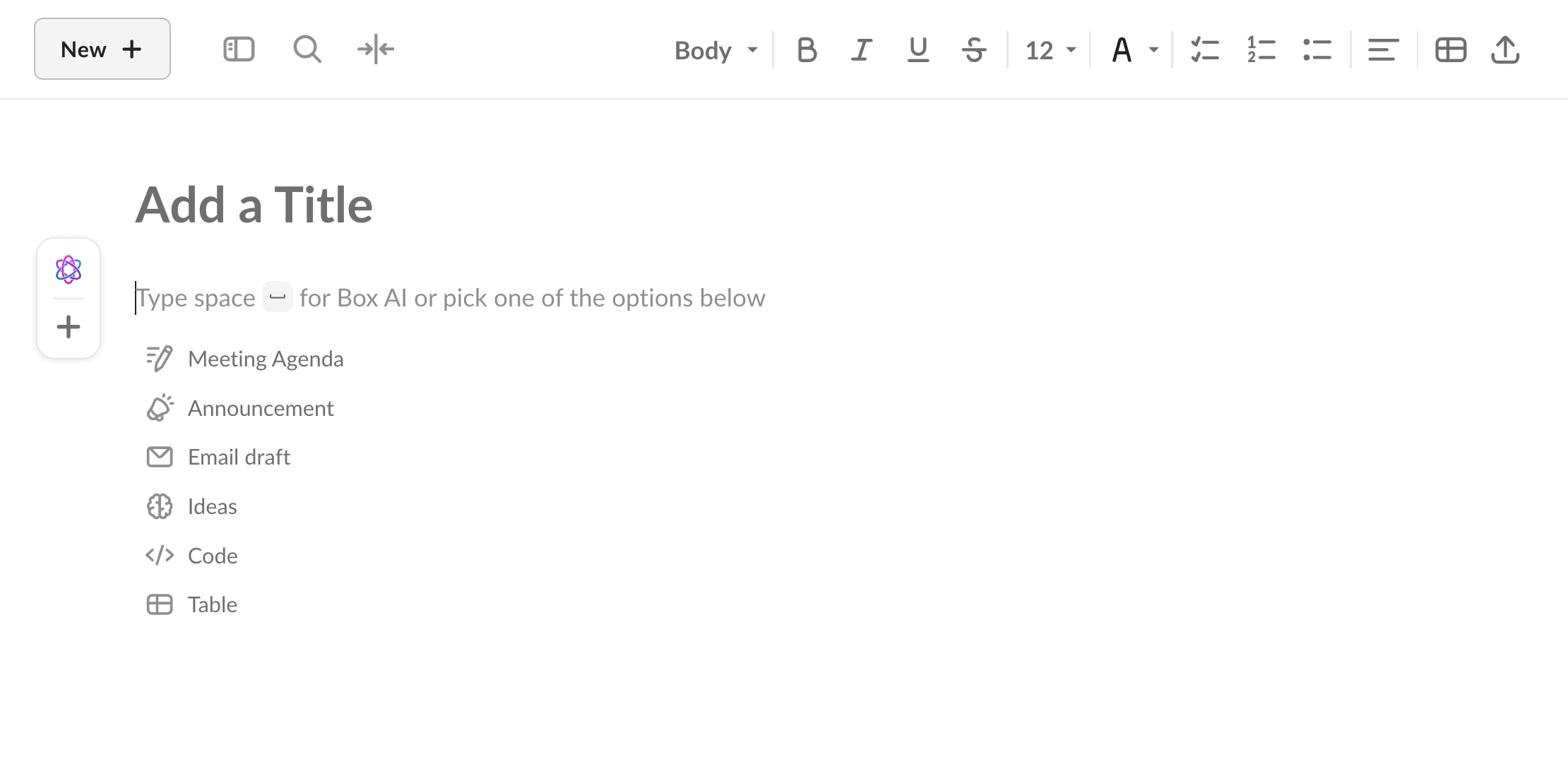Screen dimensions: 1568x764
Task: Toggle italic formatting
Action: tap(862, 50)
